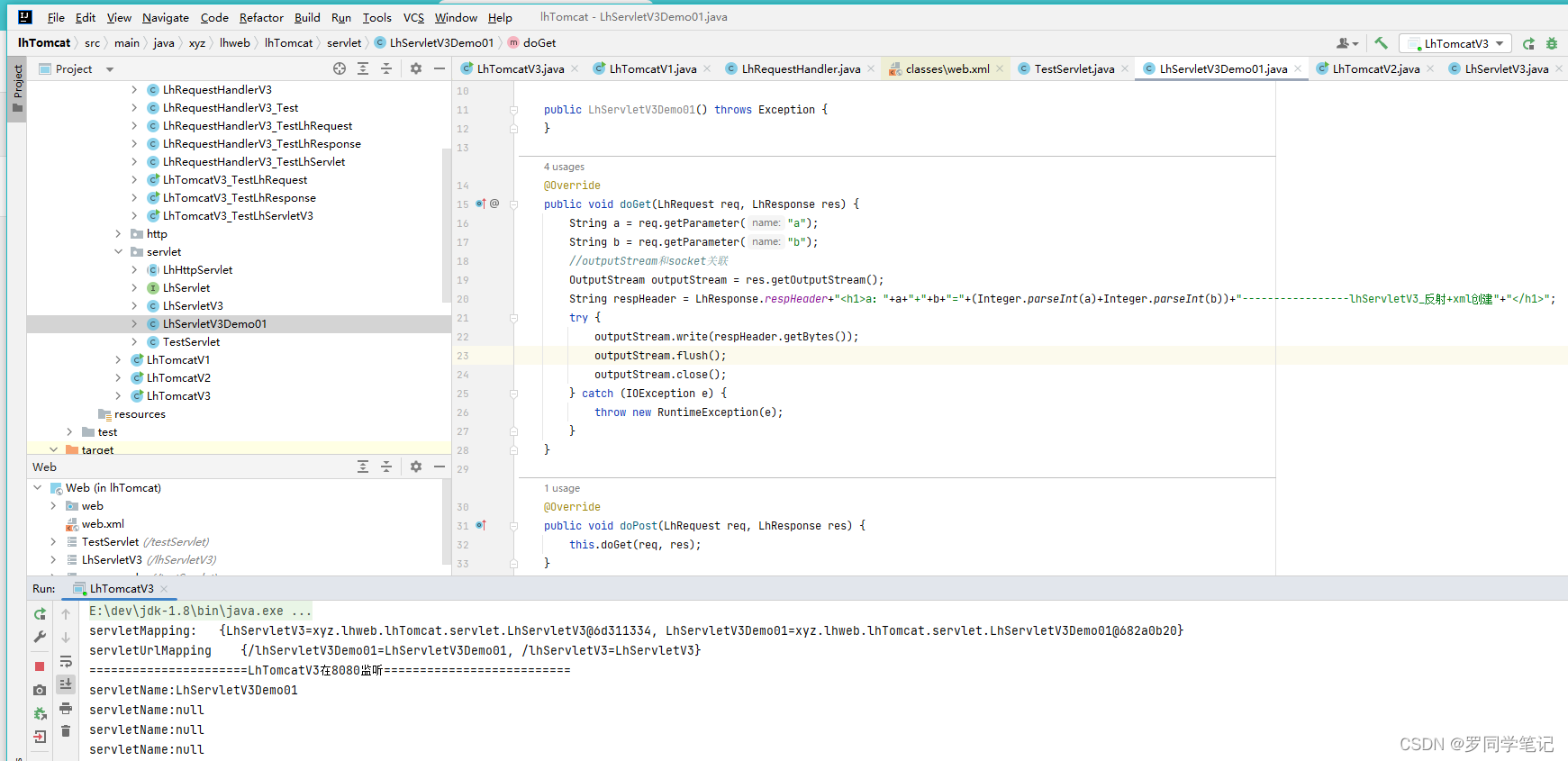
Task: Switch to classes\web.xml tab
Action: click(947, 68)
